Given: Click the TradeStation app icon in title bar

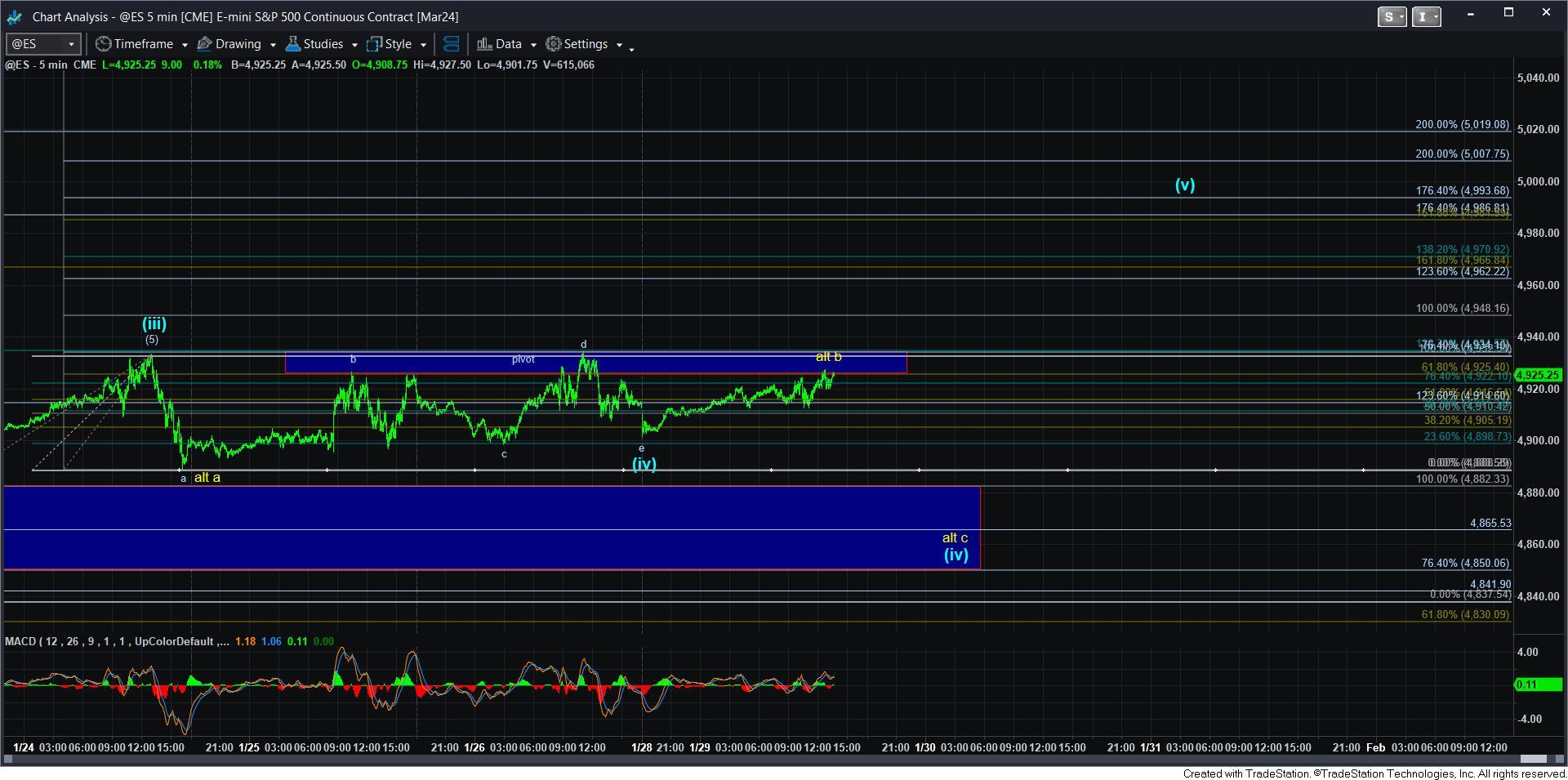Looking at the screenshot, I should (x=14, y=16).
